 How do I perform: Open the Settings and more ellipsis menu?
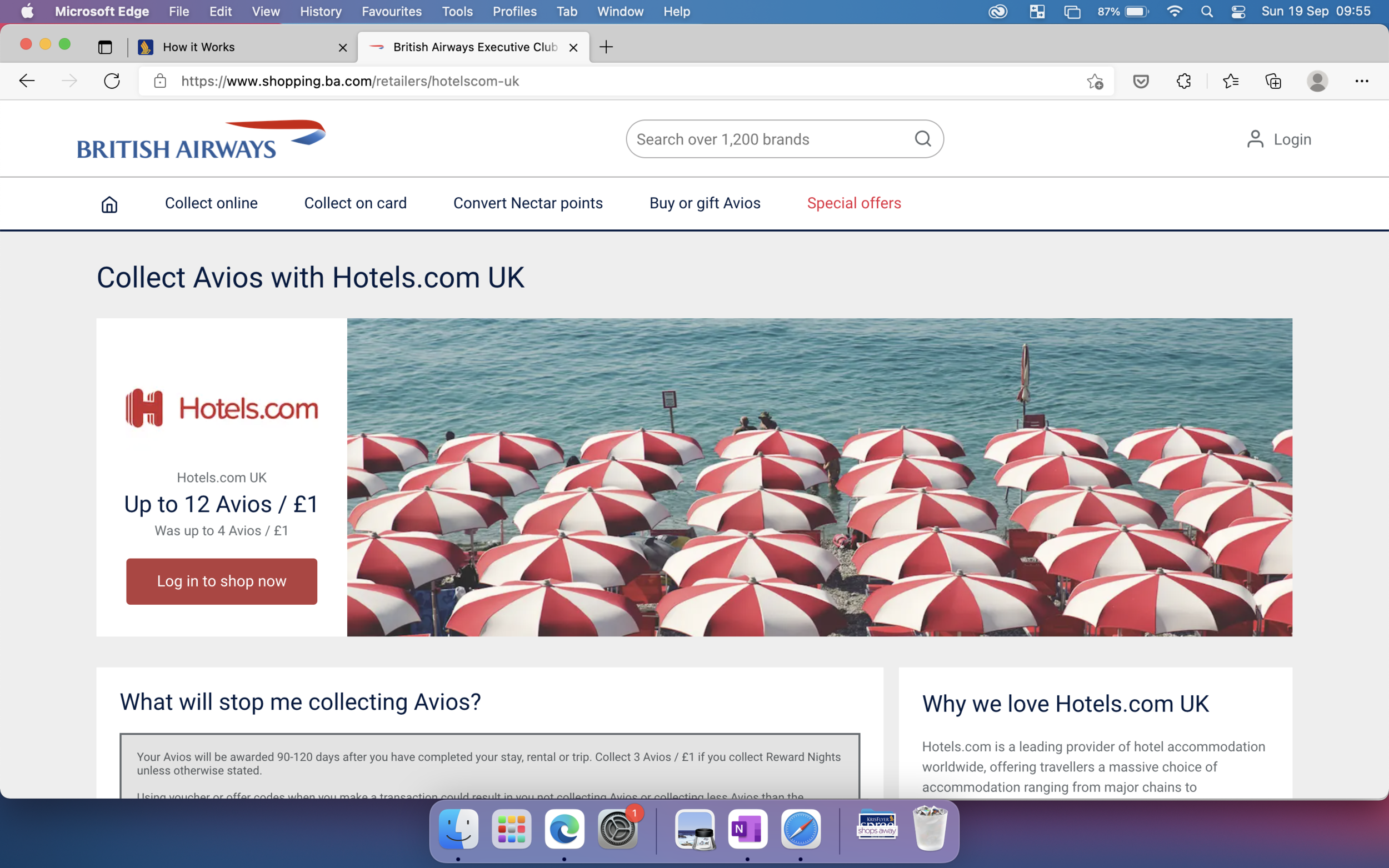click(1361, 81)
